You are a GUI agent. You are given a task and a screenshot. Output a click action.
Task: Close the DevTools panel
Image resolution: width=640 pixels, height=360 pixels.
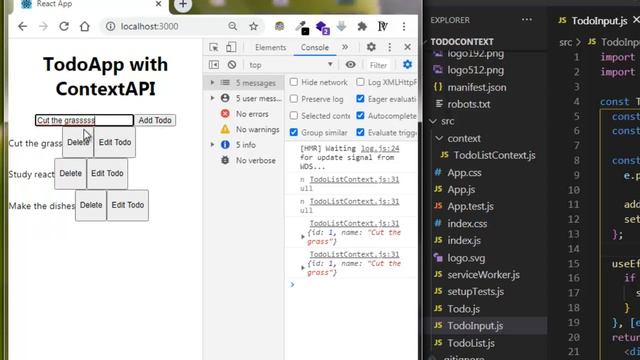tap(407, 47)
